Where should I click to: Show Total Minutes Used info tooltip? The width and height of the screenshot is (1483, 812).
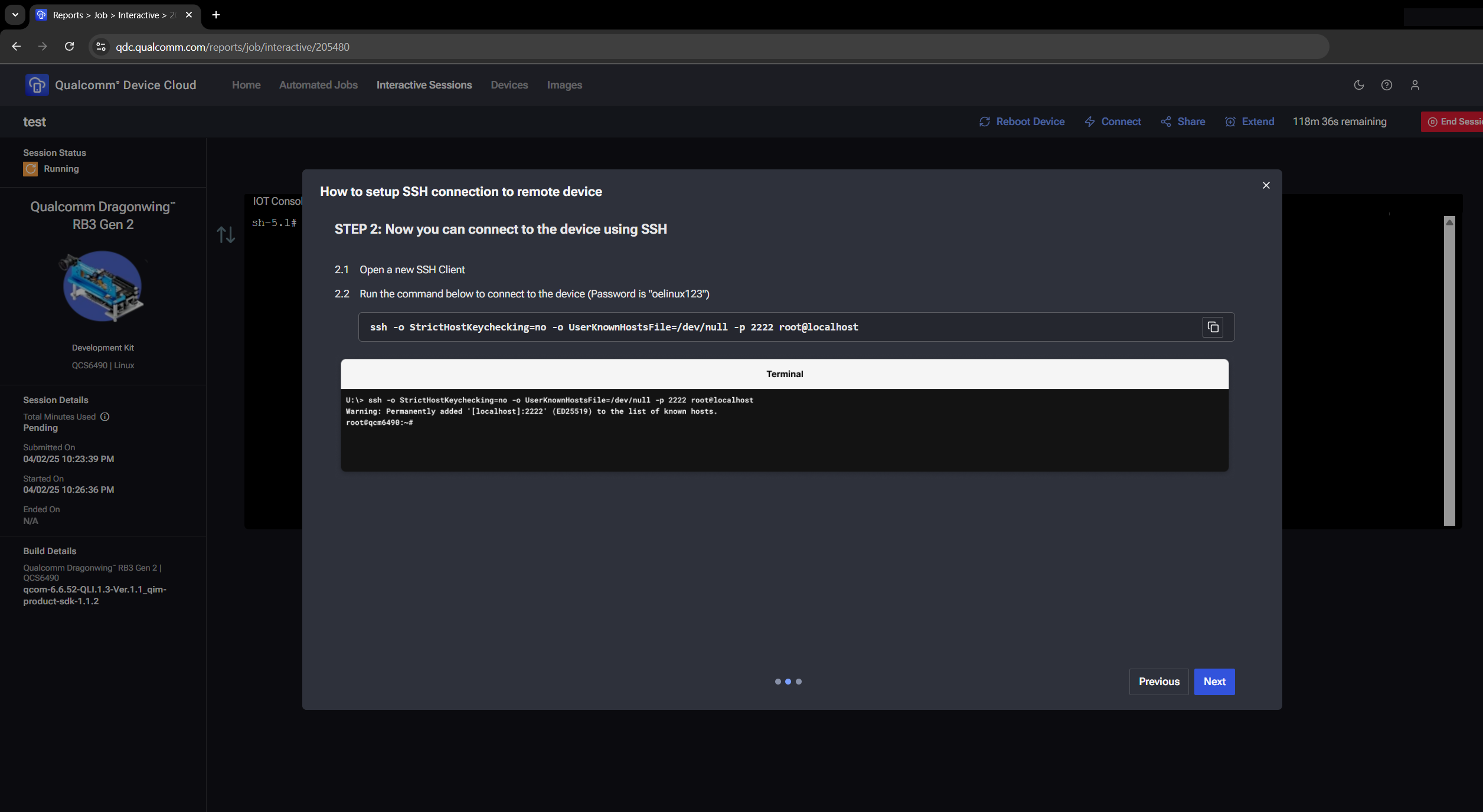click(x=105, y=417)
